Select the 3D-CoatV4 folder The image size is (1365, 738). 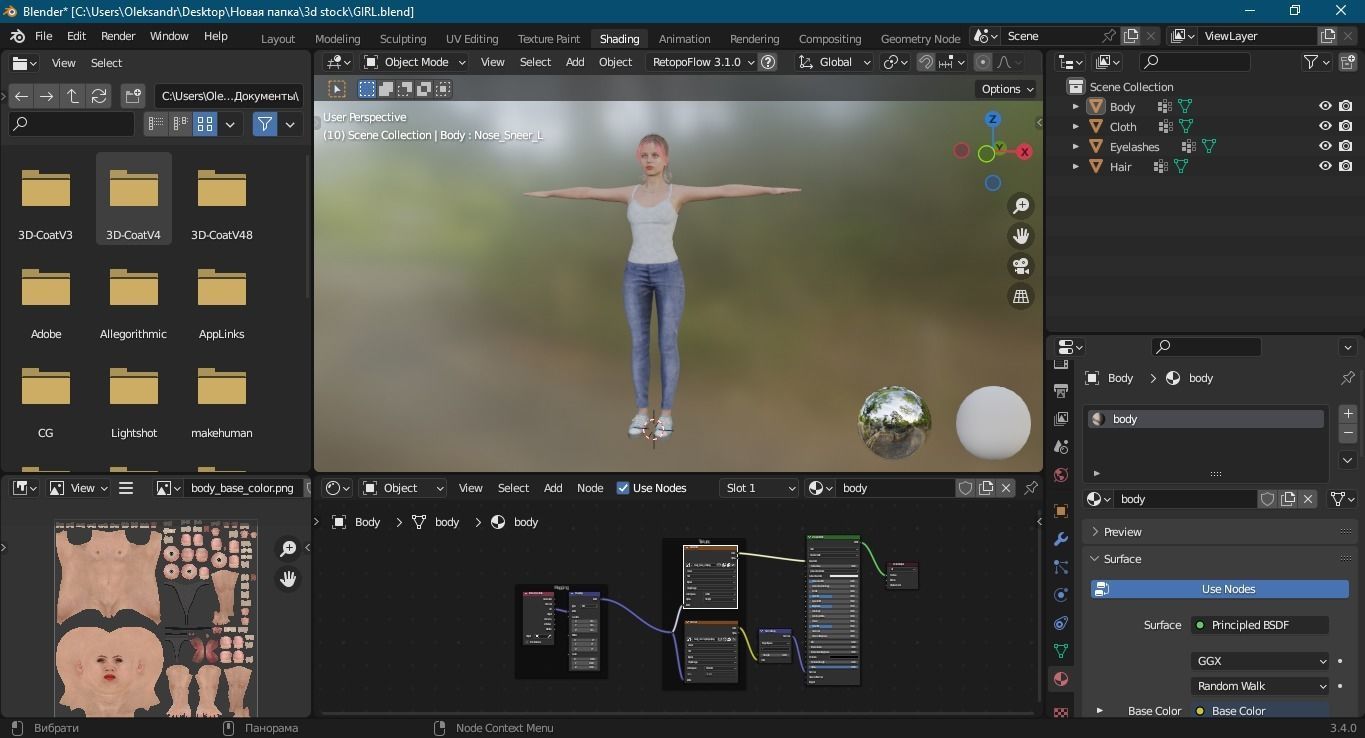click(x=133, y=199)
